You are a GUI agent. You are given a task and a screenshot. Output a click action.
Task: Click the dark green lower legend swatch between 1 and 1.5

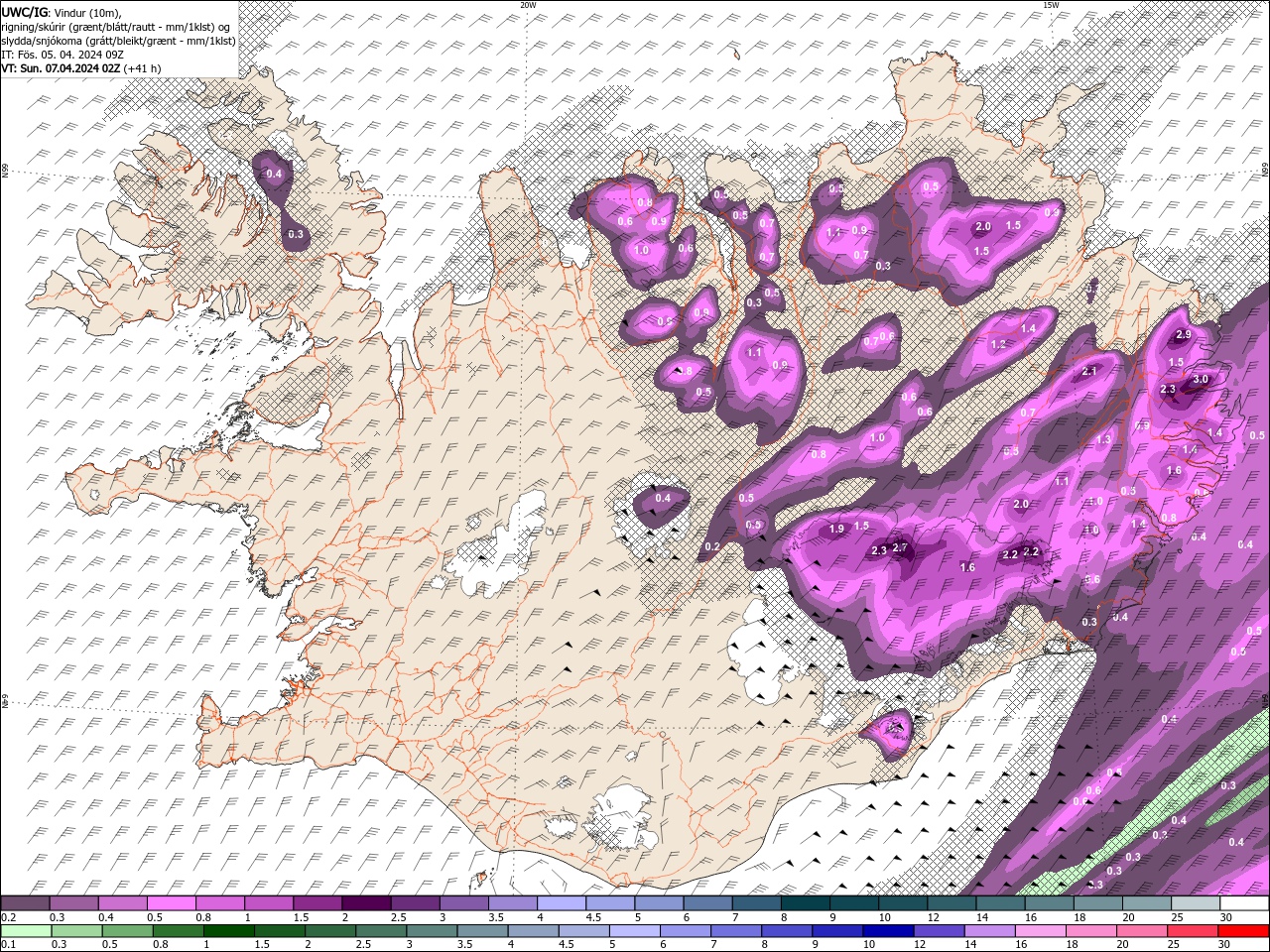point(228,931)
